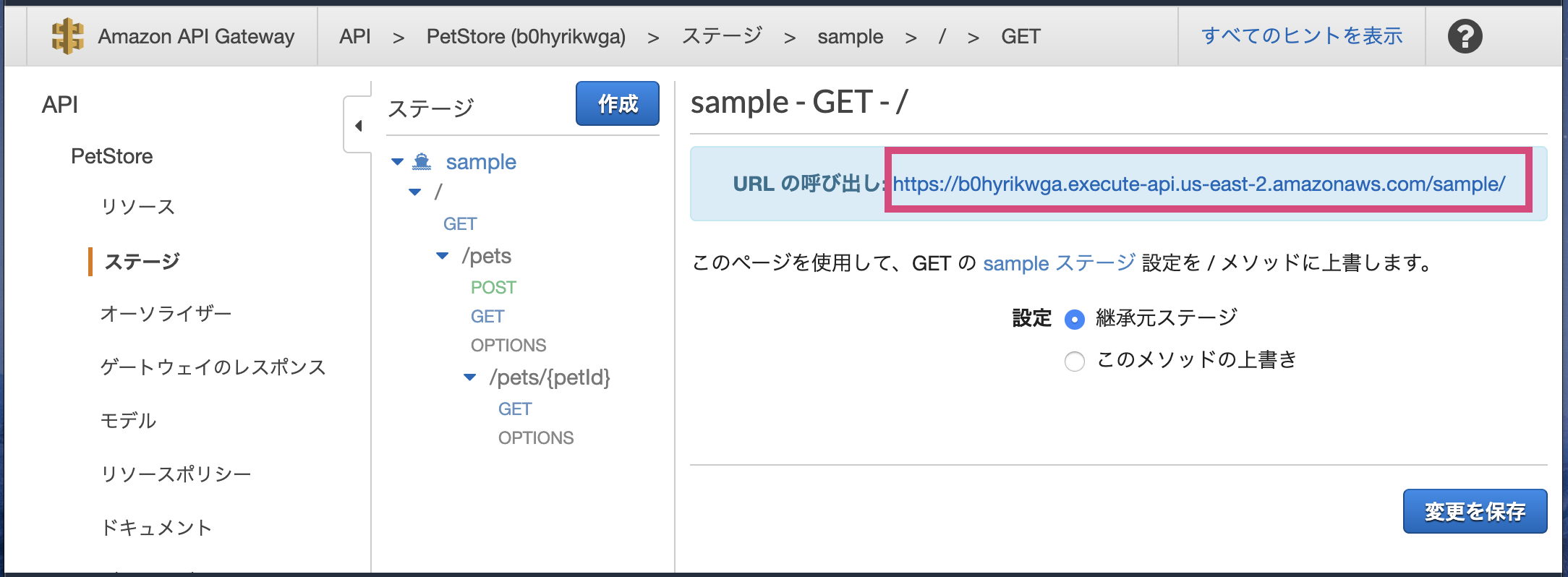This screenshot has height=577, width=1568.
Task: Click すべてのヒントを表示 link
Action: [x=1302, y=36]
